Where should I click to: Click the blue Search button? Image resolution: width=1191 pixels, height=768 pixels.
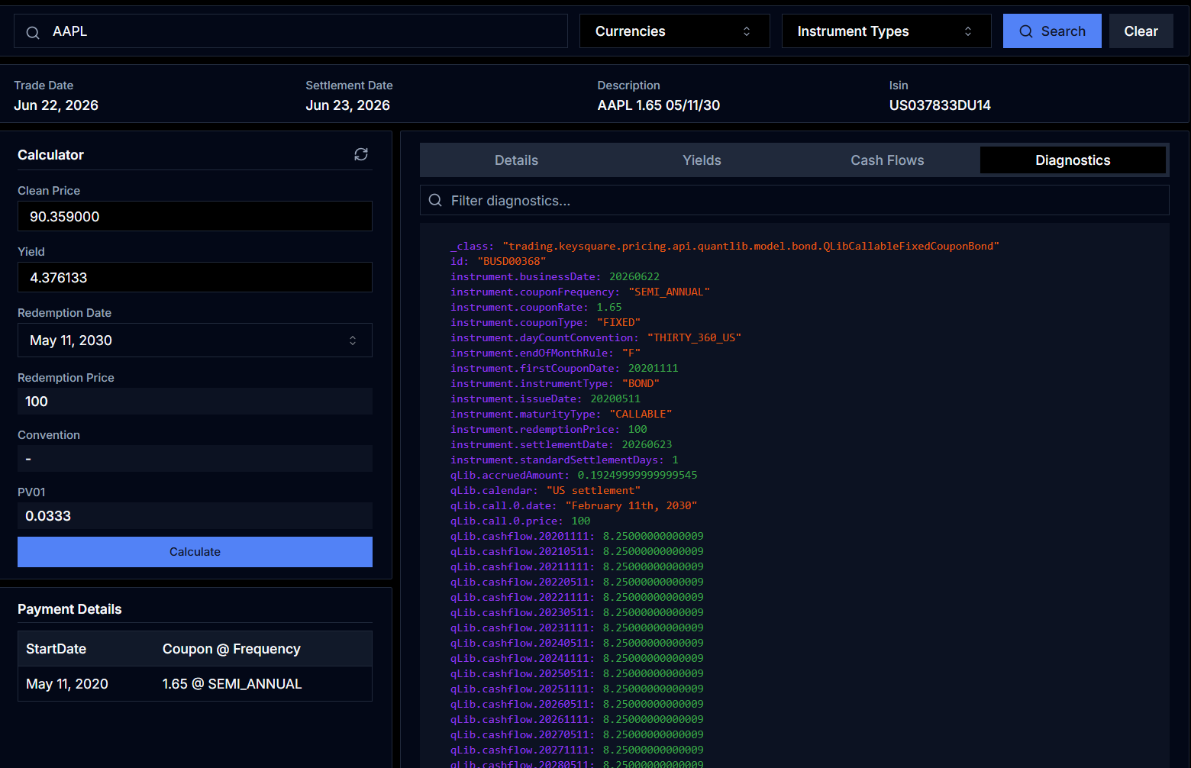1052,31
